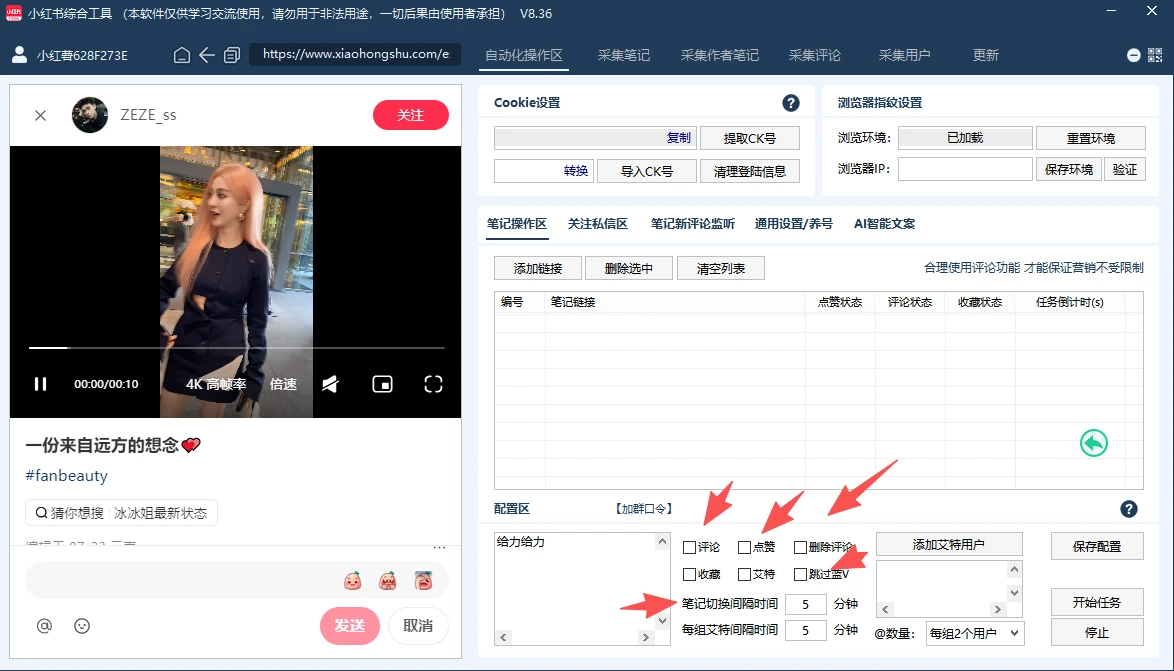Mute the video with speaker icon
The height and width of the screenshot is (671, 1174).
point(330,384)
